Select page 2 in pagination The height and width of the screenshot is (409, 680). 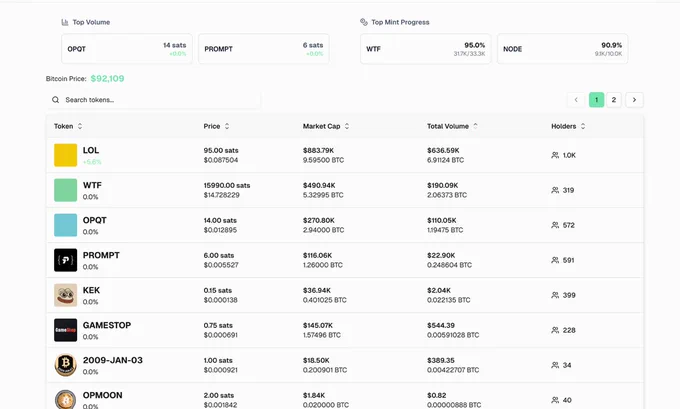click(614, 100)
